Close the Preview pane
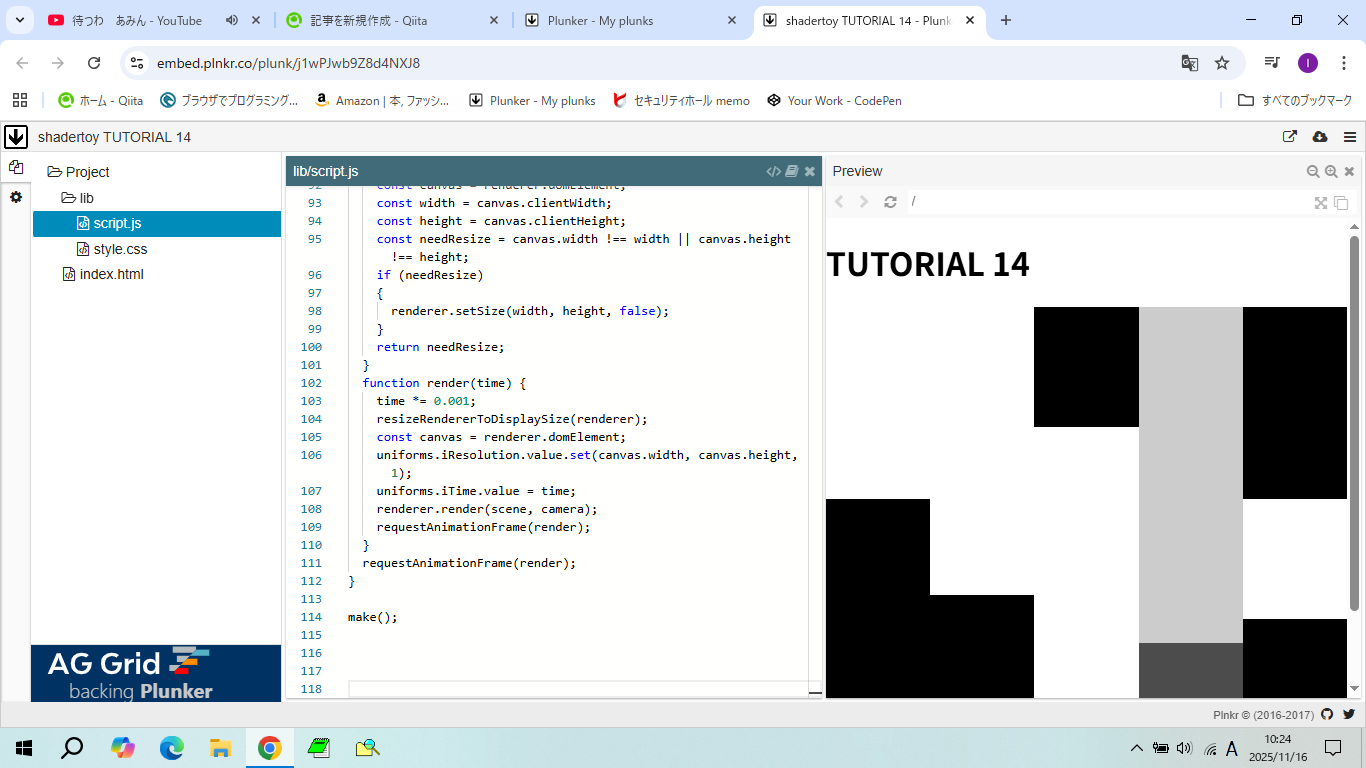This screenshot has width=1366, height=768. point(1349,171)
